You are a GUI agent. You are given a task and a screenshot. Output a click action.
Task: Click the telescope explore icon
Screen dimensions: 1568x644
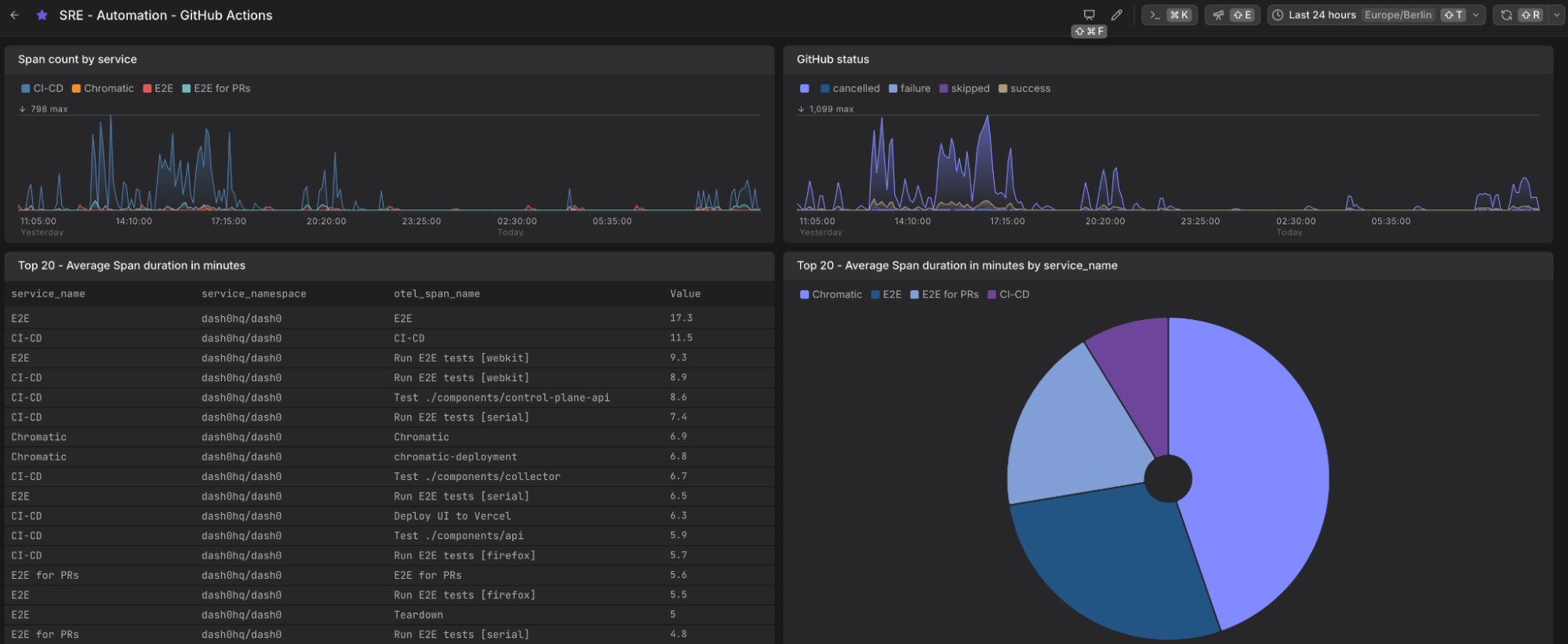(x=1232, y=15)
